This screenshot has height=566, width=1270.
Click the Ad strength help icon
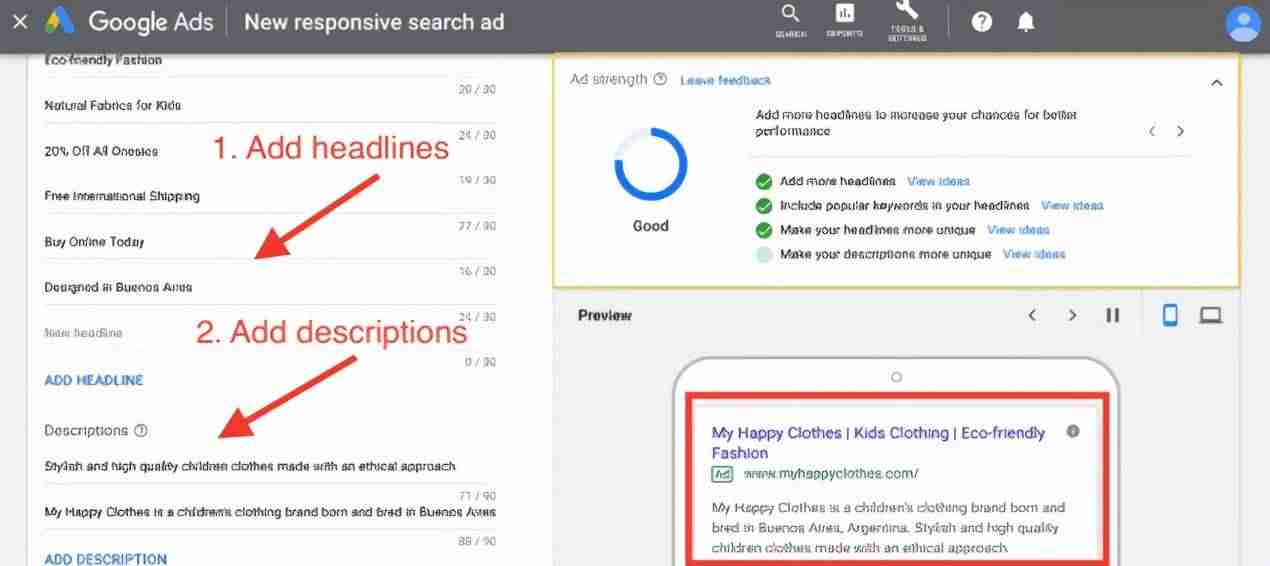click(x=660, y=79)
